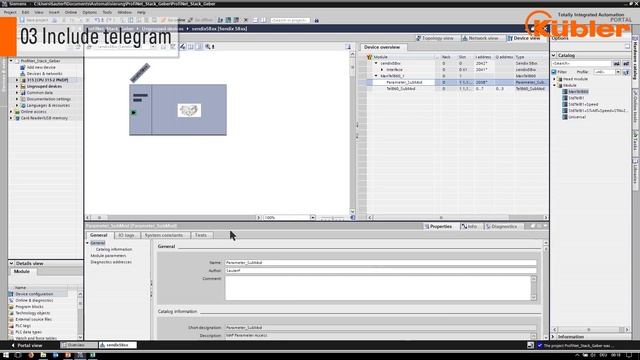Switch to the System constants tab
This screenshot has width=640, height=360.
click(164, 235)
